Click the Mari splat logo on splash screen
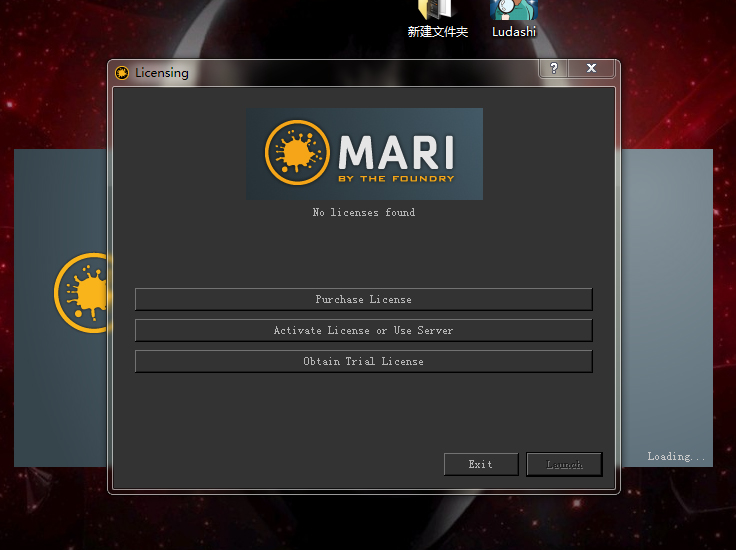Screen dimensions: 736x550 (x=83, y=293)
